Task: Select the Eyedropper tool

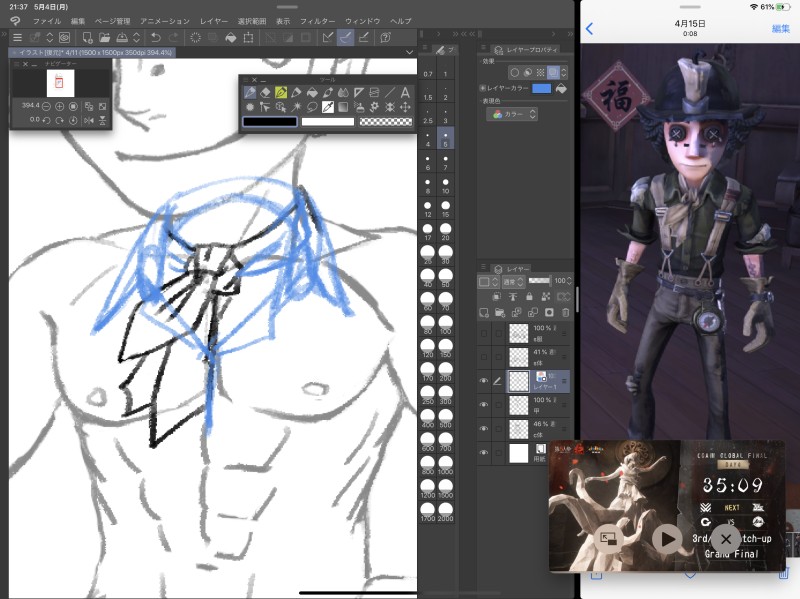Action: 328,107
